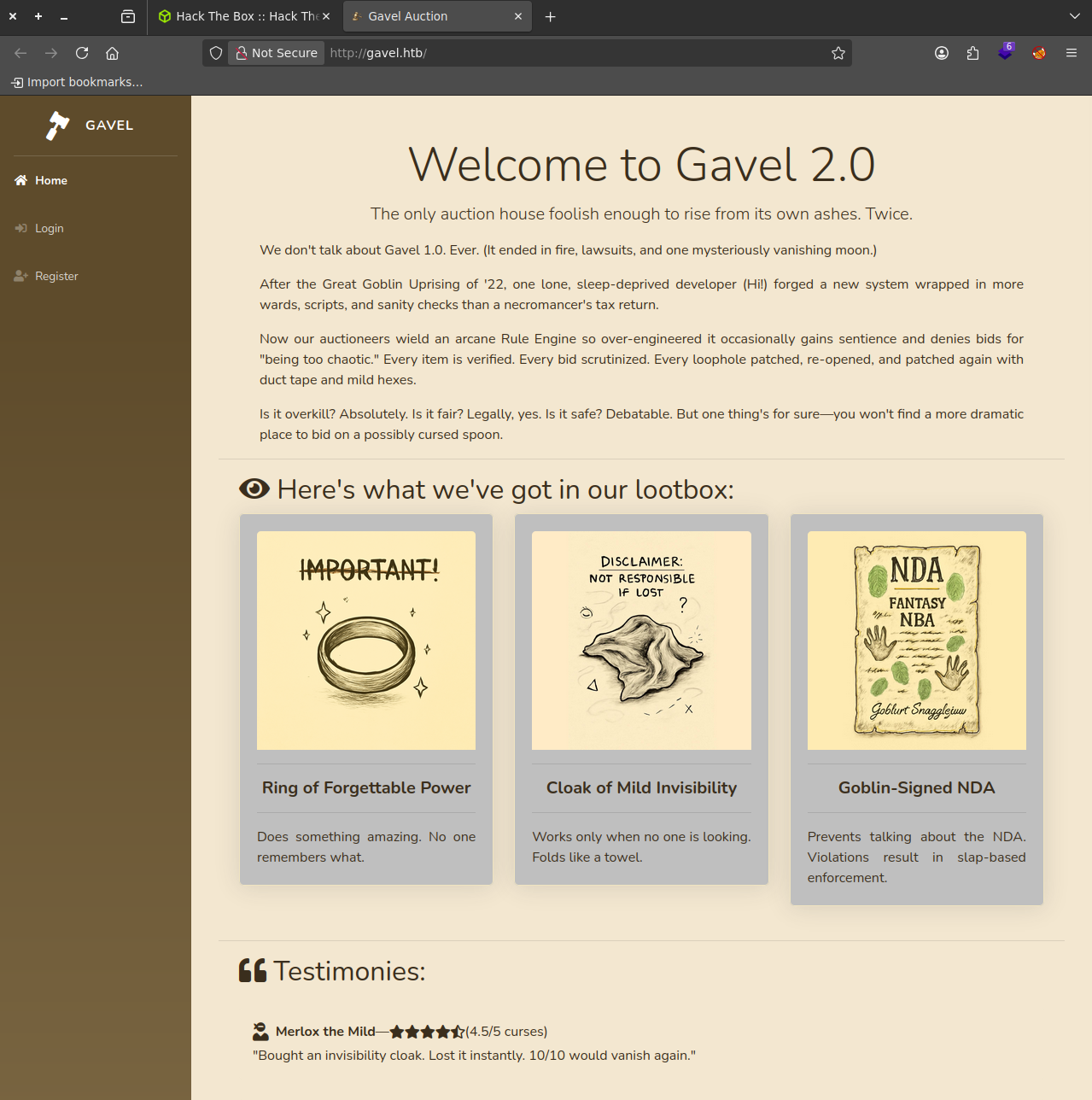Image resolution: width=1092 pixels, height=1100 pixels.
Task: Click the 'Bought an invisibility cloak' testimonial quote
Action: point(474,1056)
